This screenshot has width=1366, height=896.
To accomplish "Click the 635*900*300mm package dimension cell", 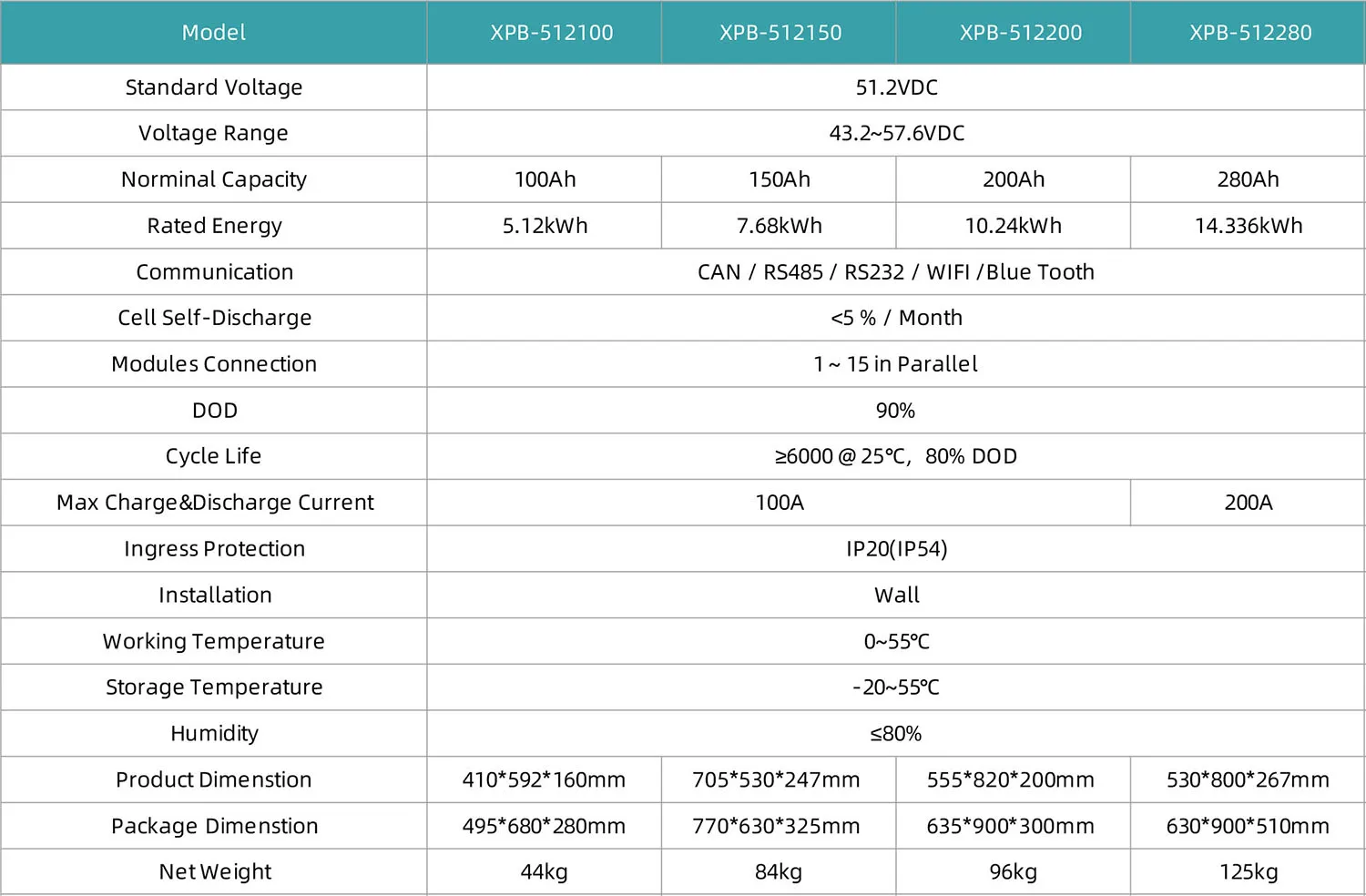I will click(x=1010, y=826).
